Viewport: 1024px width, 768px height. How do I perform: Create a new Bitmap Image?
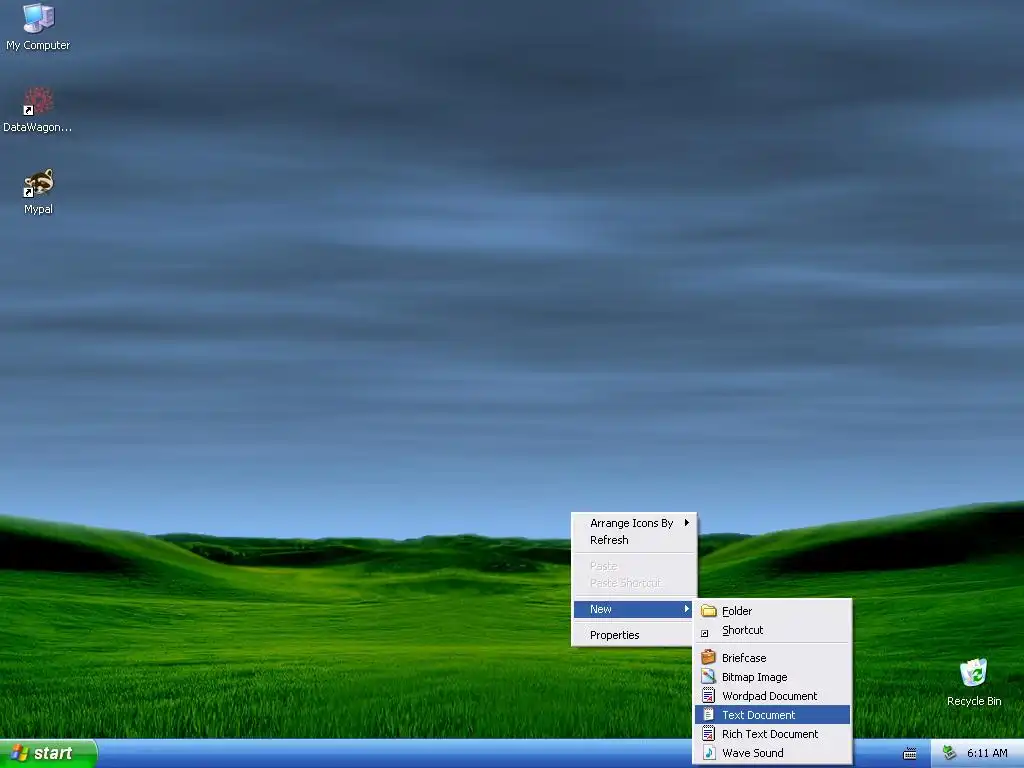coord(773,677)
